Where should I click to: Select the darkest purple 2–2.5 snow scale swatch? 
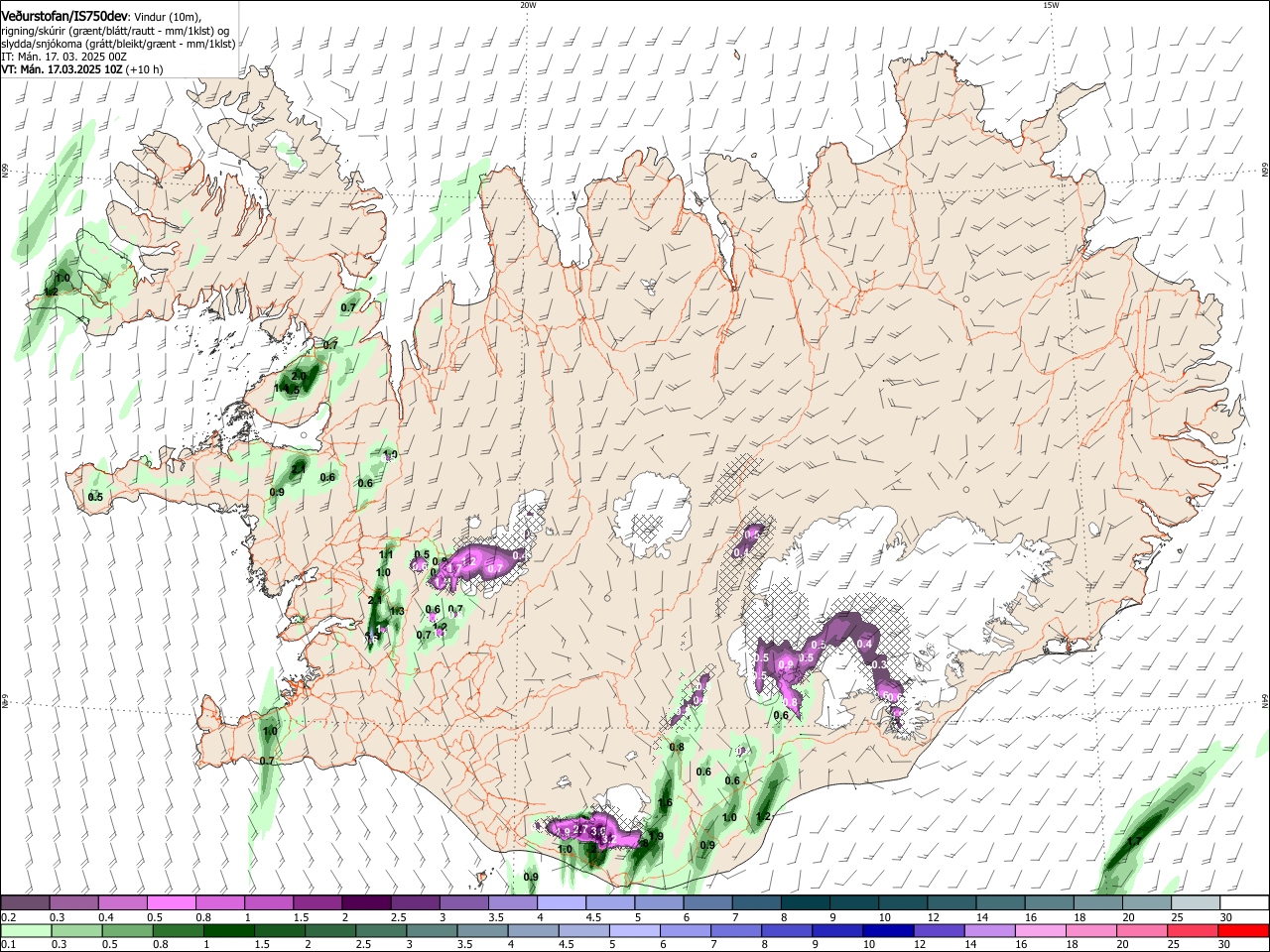coord(365,903)
